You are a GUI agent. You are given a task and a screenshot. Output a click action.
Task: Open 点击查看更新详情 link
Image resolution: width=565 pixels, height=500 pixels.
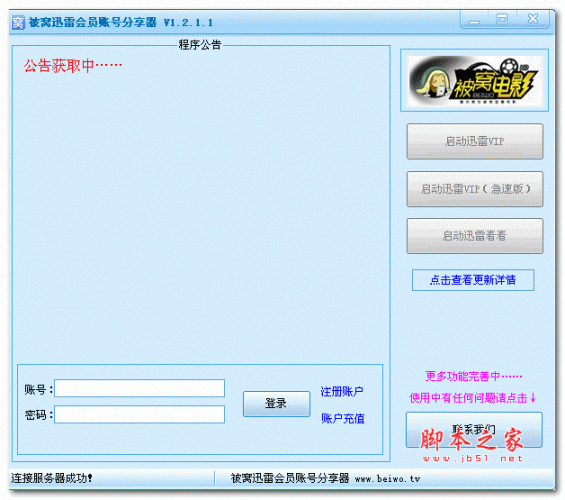coord(473,280)
